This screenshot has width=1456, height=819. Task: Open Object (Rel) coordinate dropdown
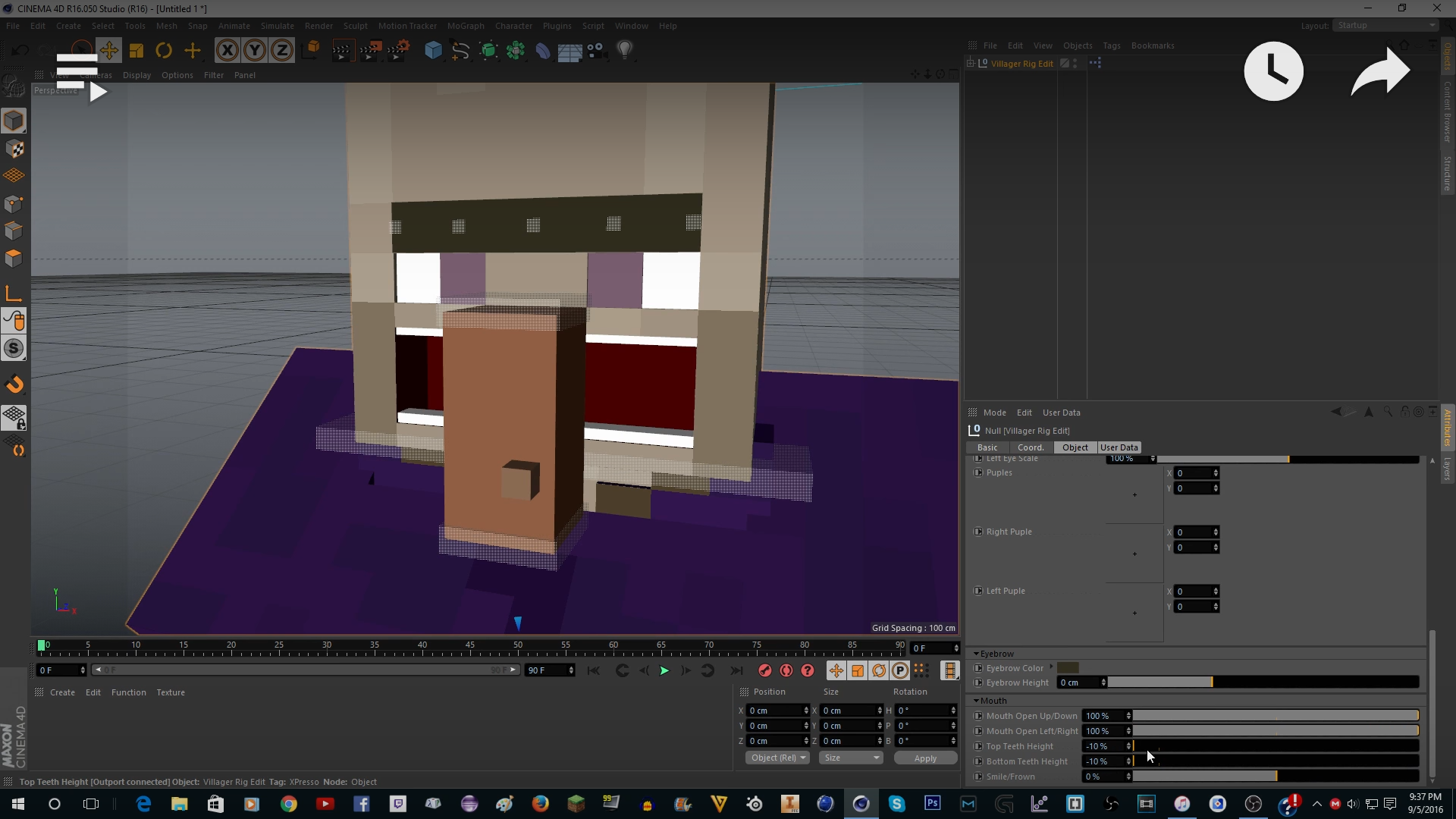click(x=778, y=758)
